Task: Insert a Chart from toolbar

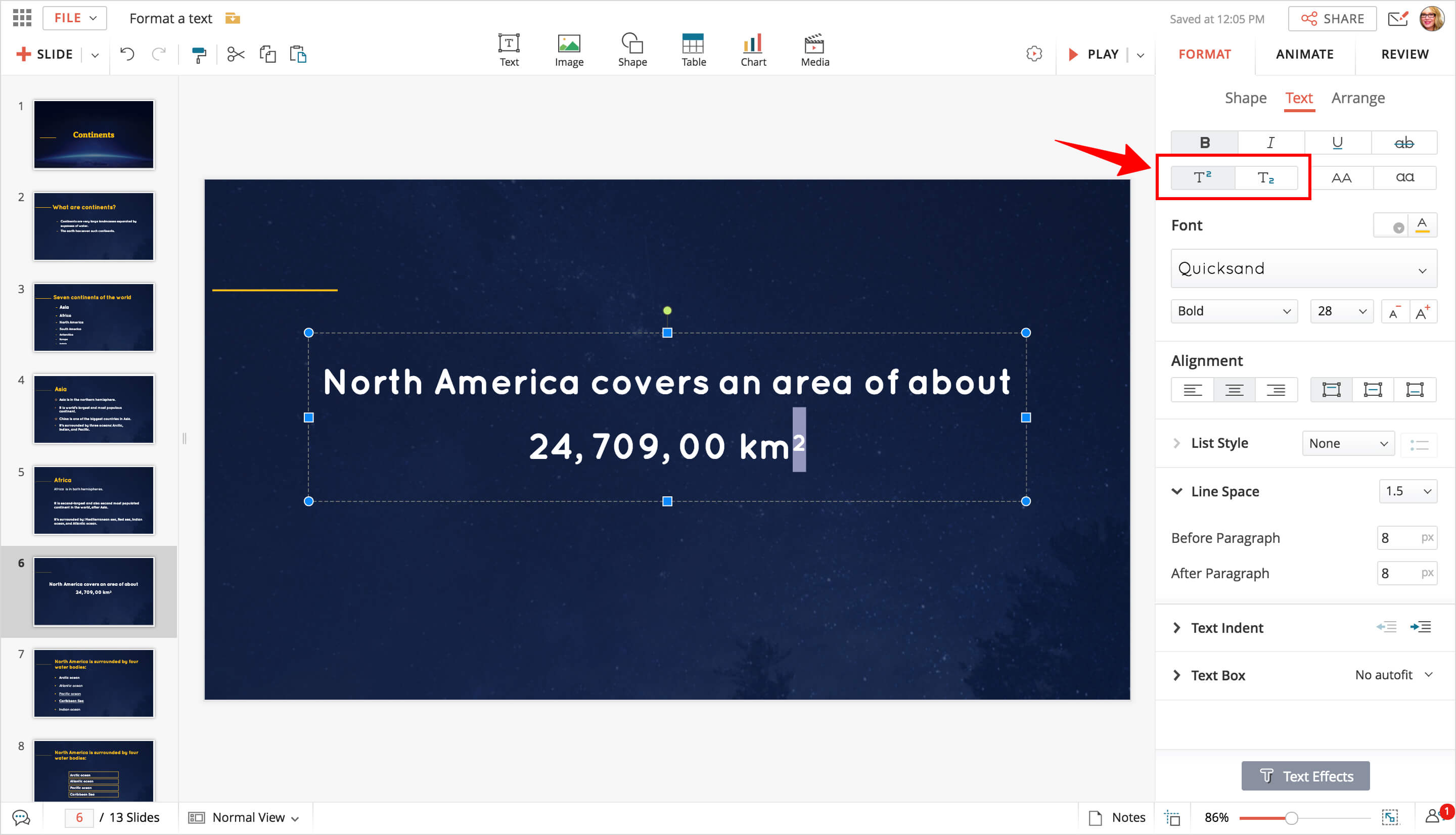Action: tap(753, 50)
